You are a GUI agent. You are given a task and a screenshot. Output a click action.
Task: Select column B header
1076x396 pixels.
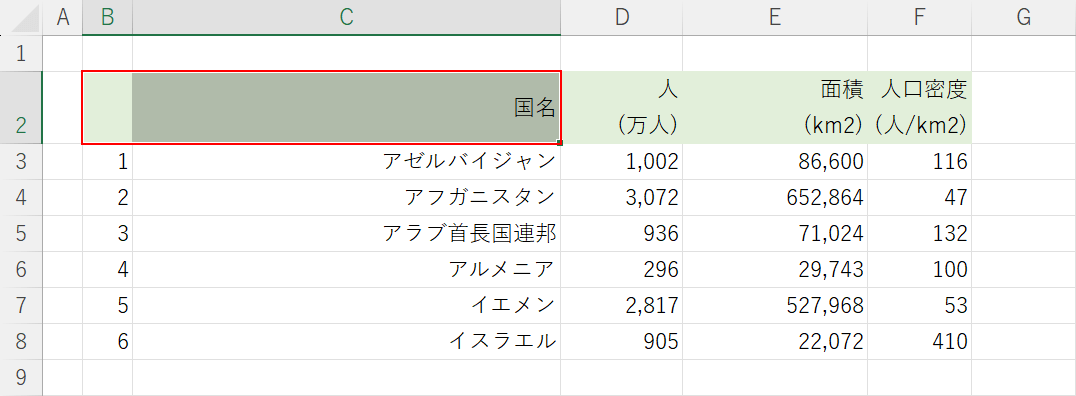click(x=108, y=18)
